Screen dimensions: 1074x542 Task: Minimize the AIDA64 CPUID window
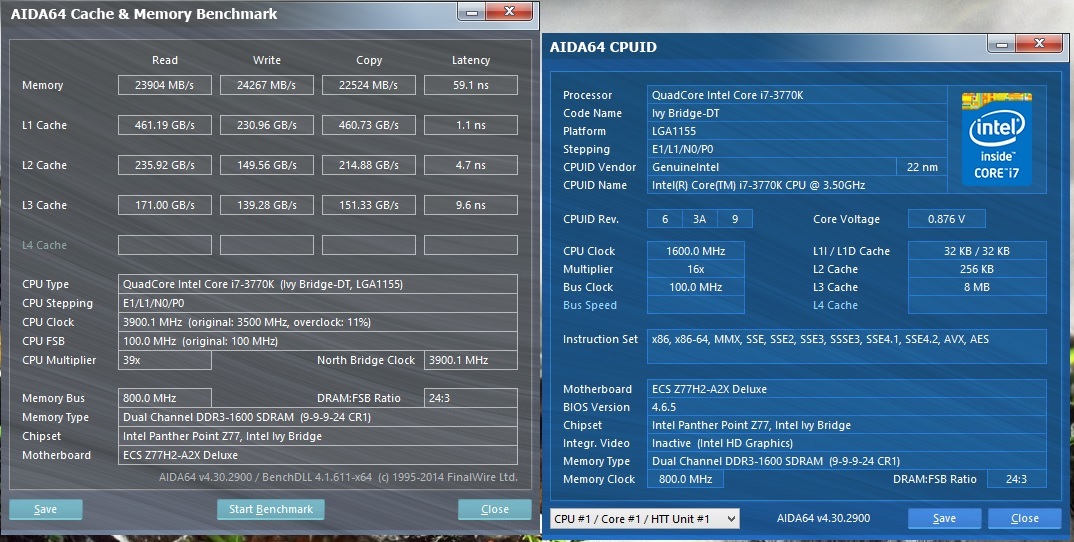[1001, 45]
